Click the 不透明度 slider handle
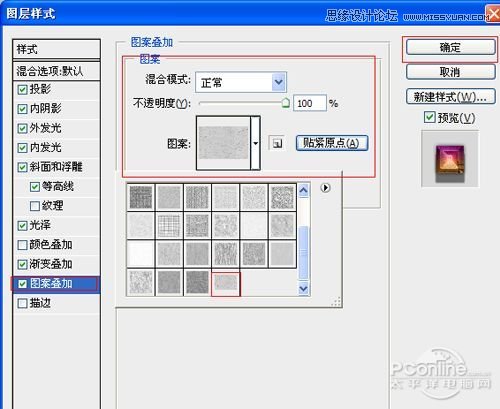The width and height of the screenshot is (500, 409). click(x=286, y=103)
